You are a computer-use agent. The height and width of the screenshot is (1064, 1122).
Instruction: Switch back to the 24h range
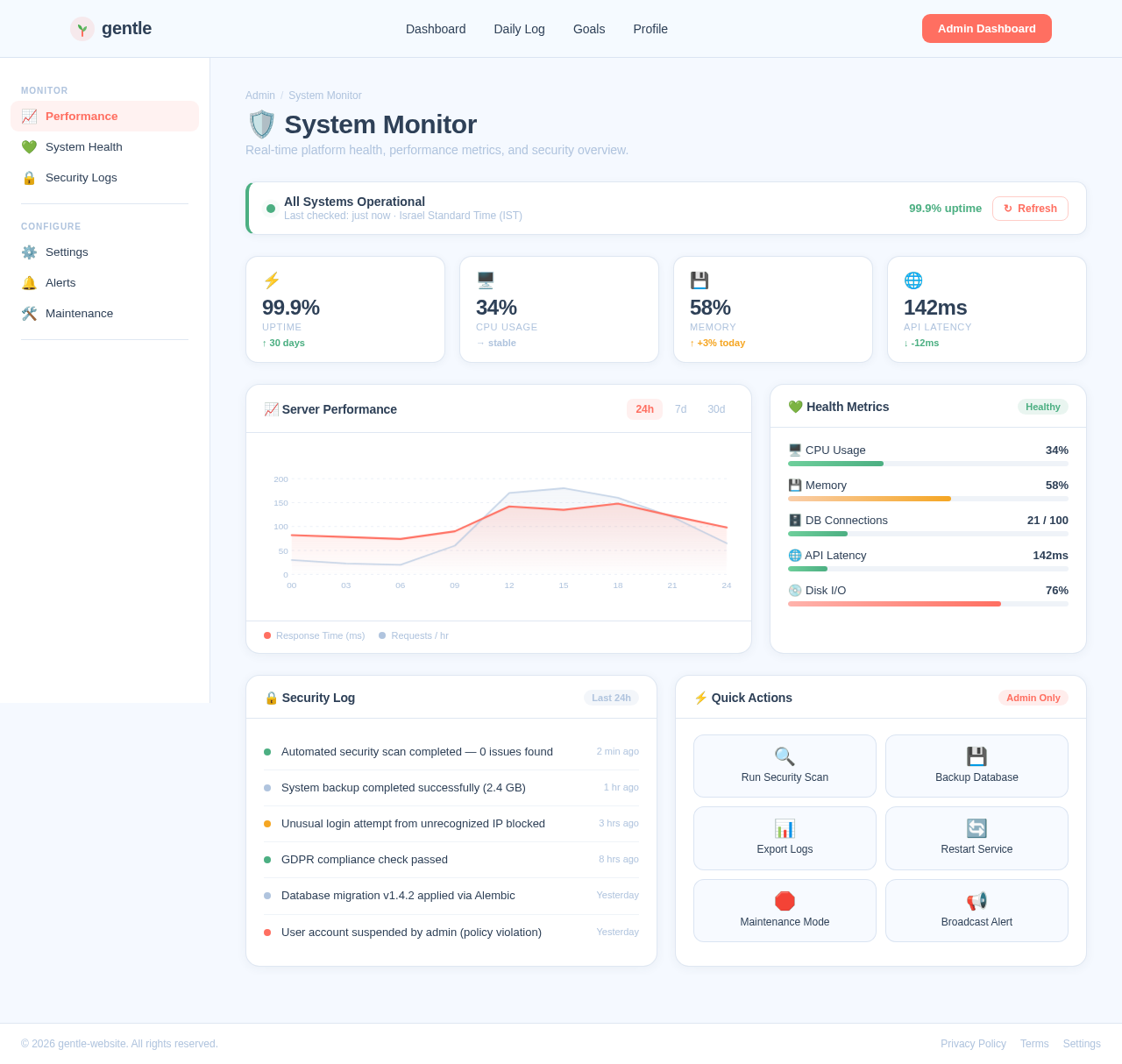point(644,409)
